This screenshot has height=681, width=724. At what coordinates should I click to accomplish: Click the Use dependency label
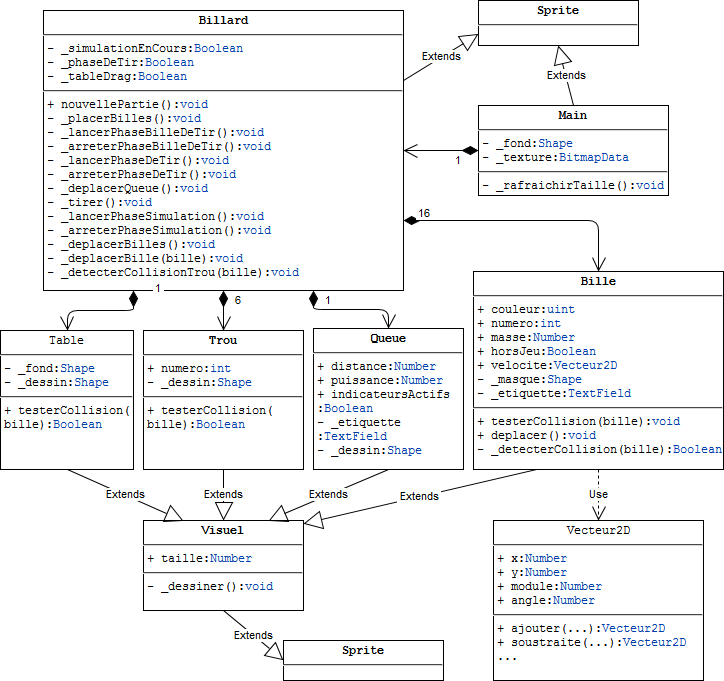coord(598,494)
